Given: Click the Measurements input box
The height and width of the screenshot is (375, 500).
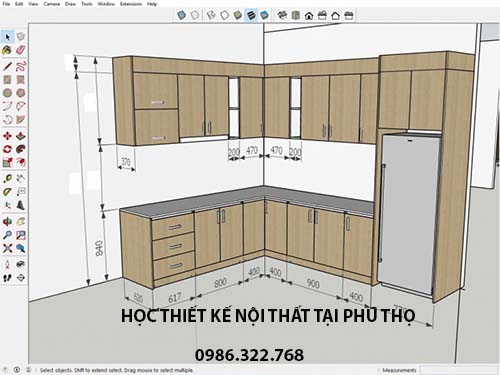Looking at the screenshot, I should [x=459, y=370].
